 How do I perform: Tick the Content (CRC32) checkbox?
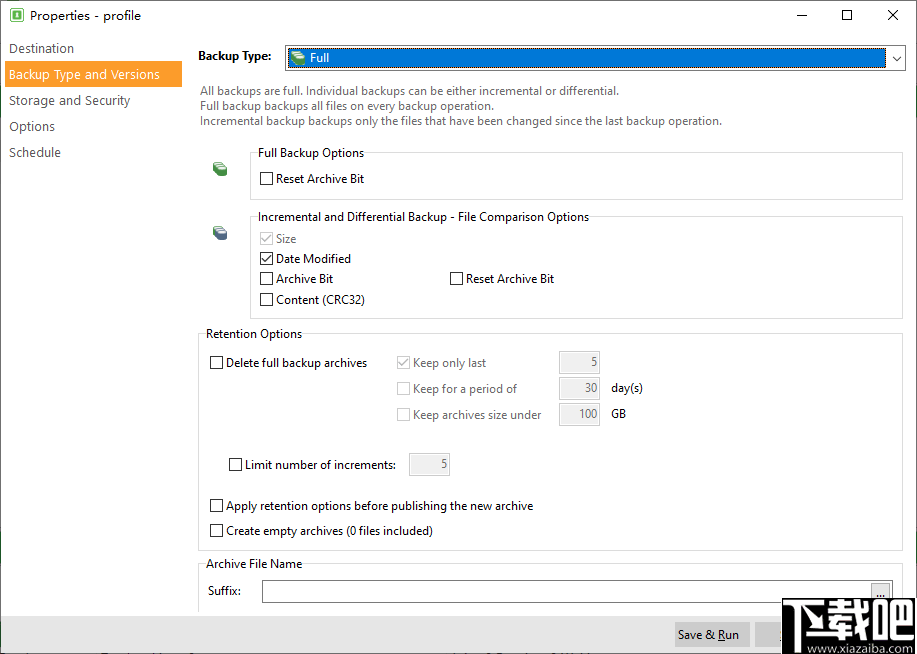point(267,299)
